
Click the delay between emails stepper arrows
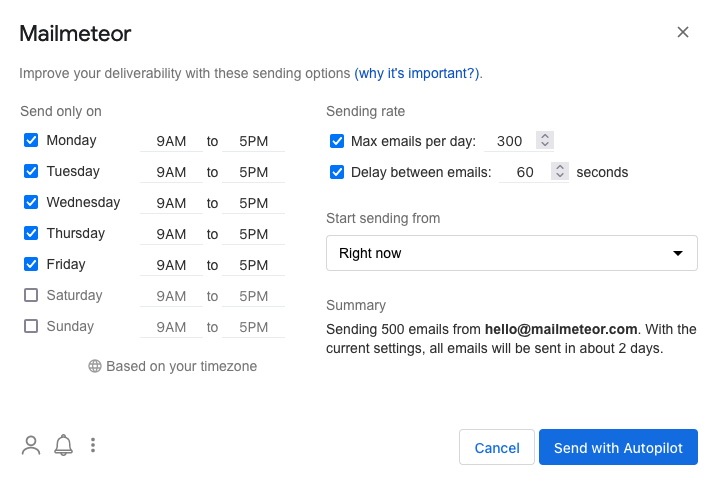tap(560, 171)
